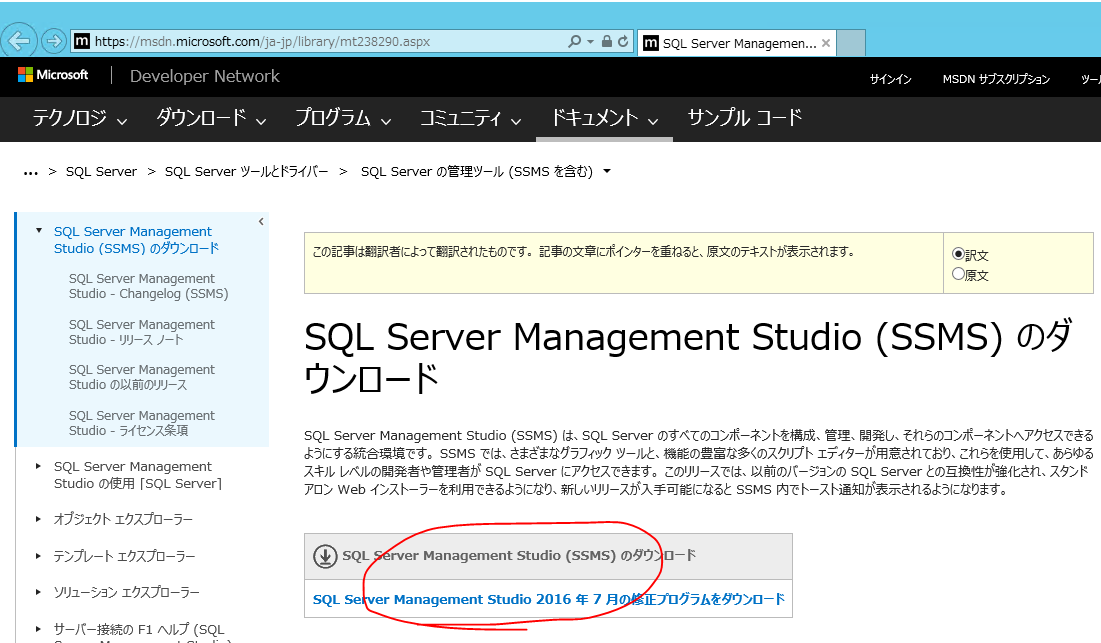
Task: Click the Microsoft logo
Action: 53,74
